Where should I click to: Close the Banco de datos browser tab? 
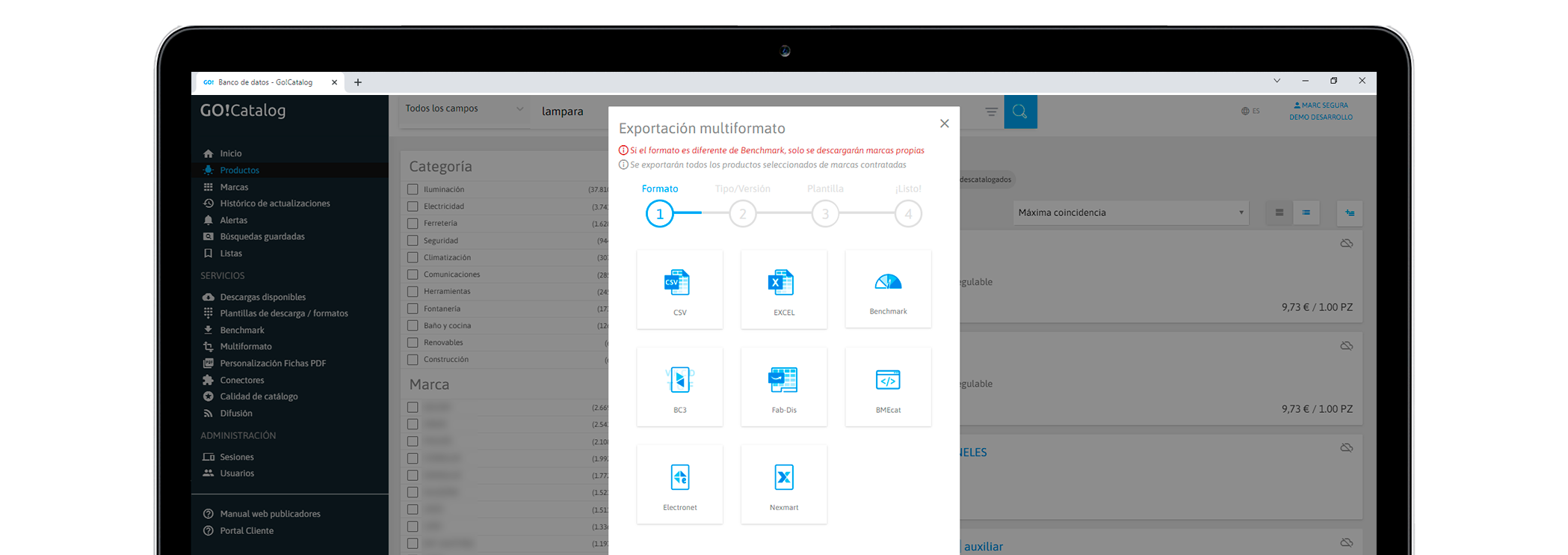coord(334,82)
